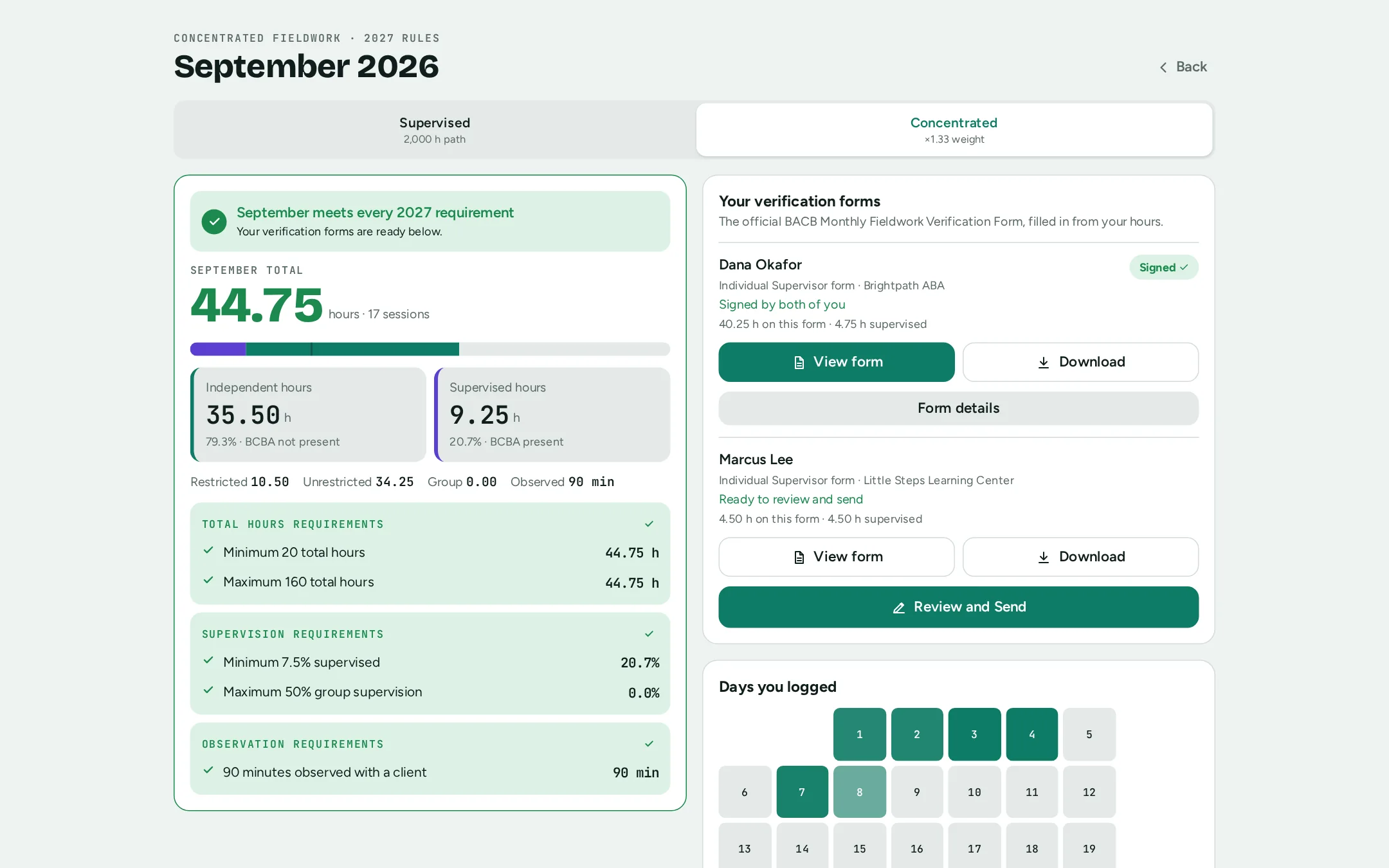Click checkmark beside Minimum 7.5% supervised
Image resolution: width=1389 pixels, height=868 pixels.
pos(208,660)
